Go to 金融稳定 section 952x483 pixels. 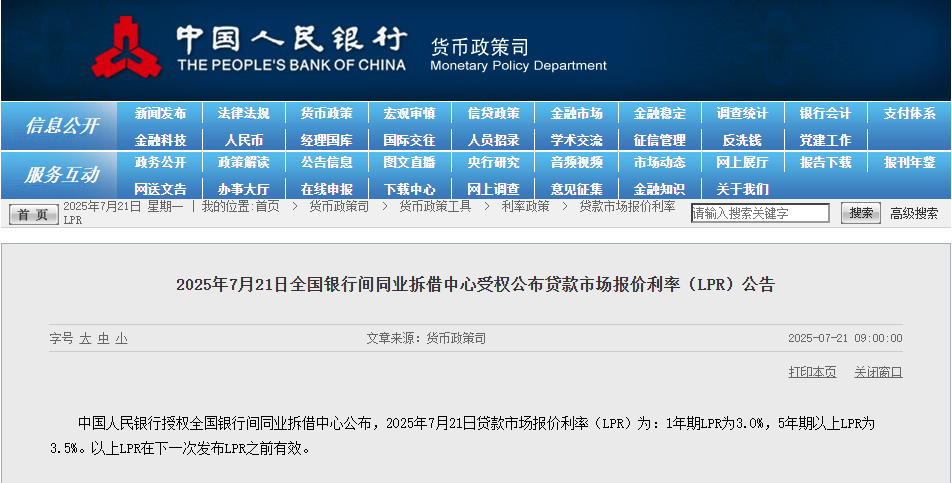click(660, 113)
